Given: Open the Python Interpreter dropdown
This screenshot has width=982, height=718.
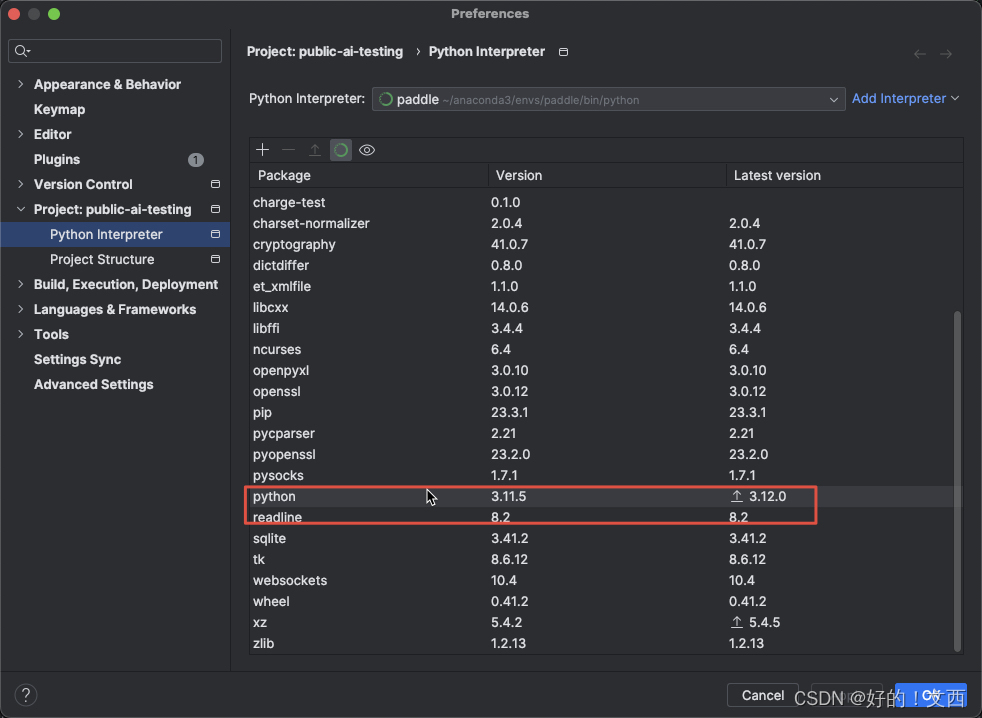Looking at the screenshot, I should pos(834,98).
